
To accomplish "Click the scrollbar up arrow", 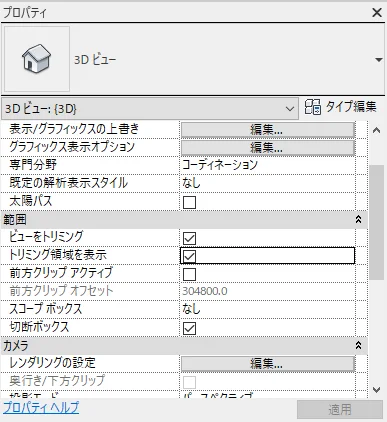I will click(x=376, y=131).
